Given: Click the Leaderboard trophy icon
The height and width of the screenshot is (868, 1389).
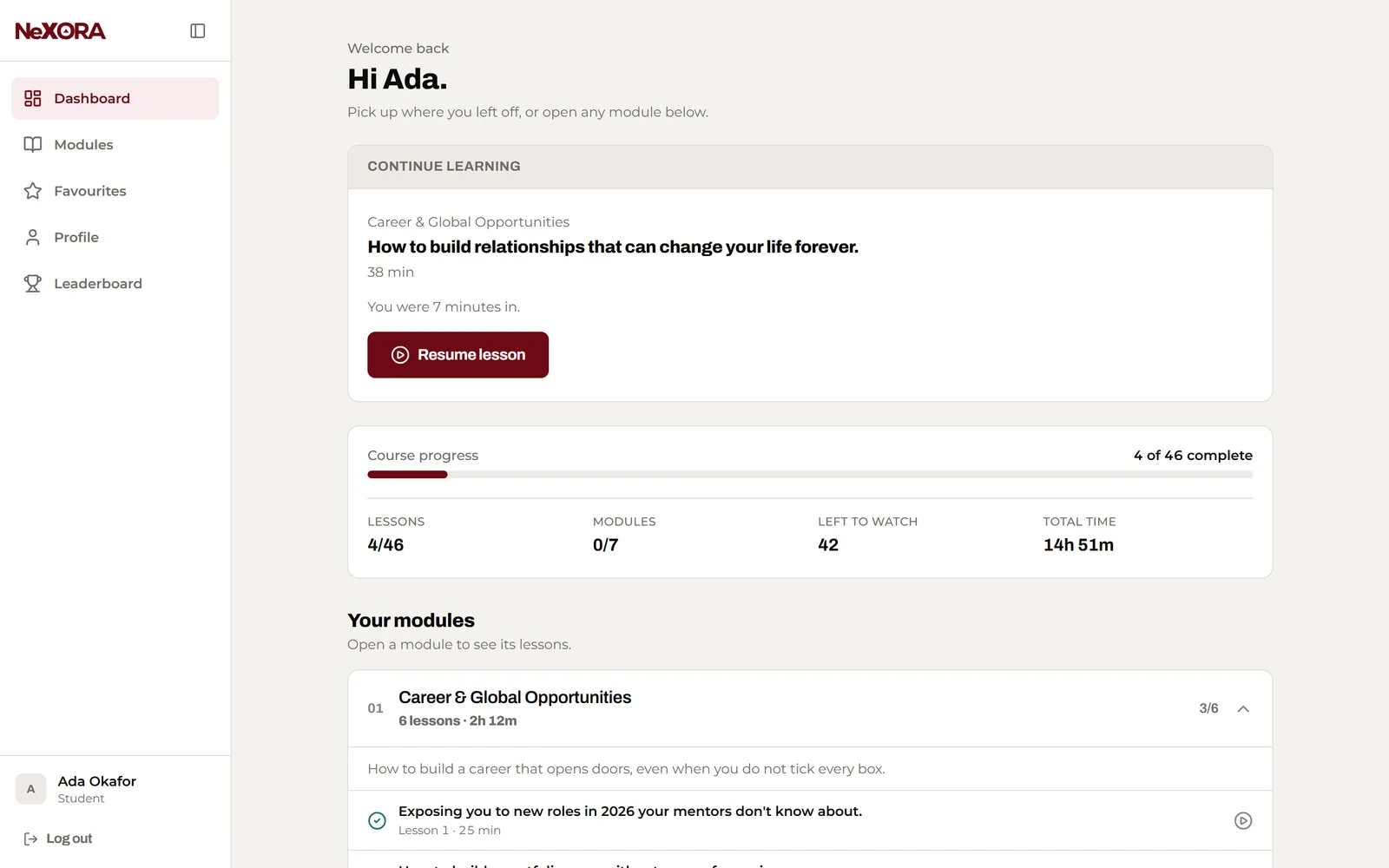Looking at the screenshot, I should coord(33,283).
